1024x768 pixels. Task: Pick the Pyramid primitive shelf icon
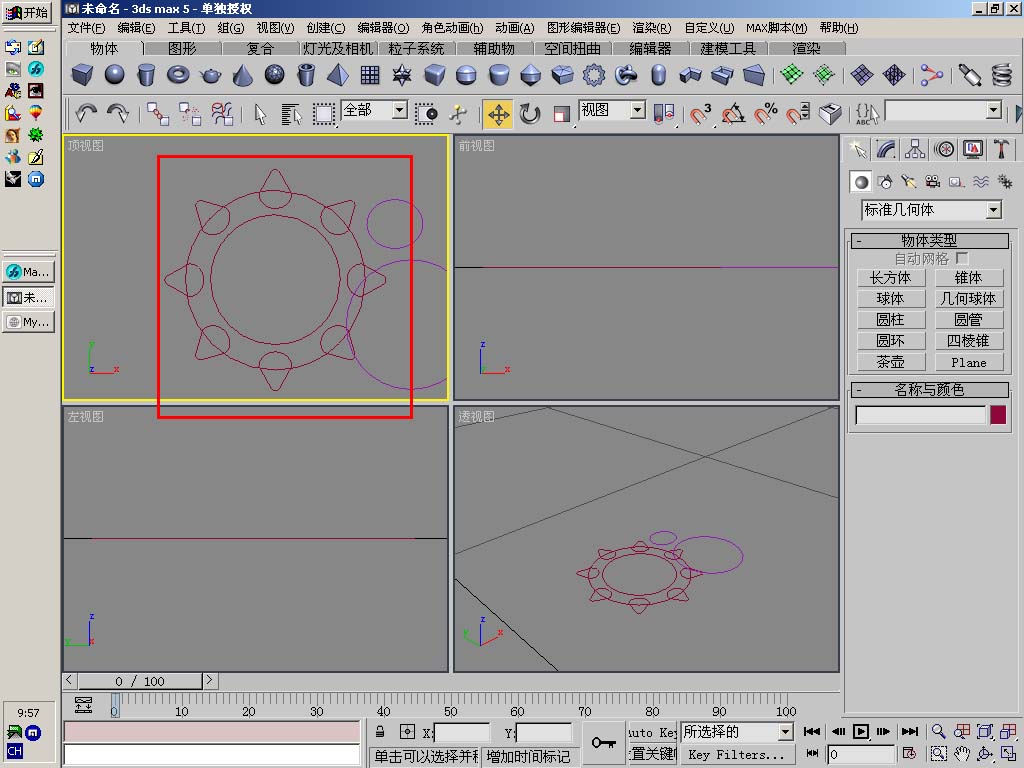tap(338, 74)
